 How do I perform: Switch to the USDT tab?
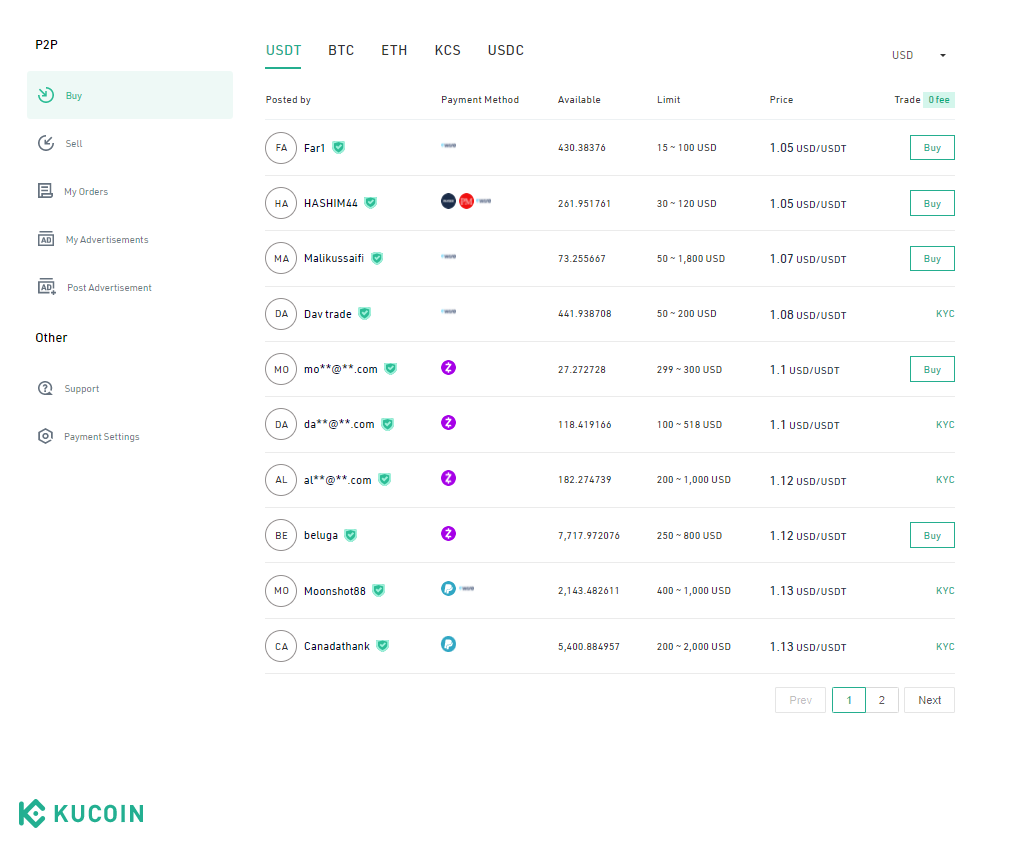coord(283,51)
